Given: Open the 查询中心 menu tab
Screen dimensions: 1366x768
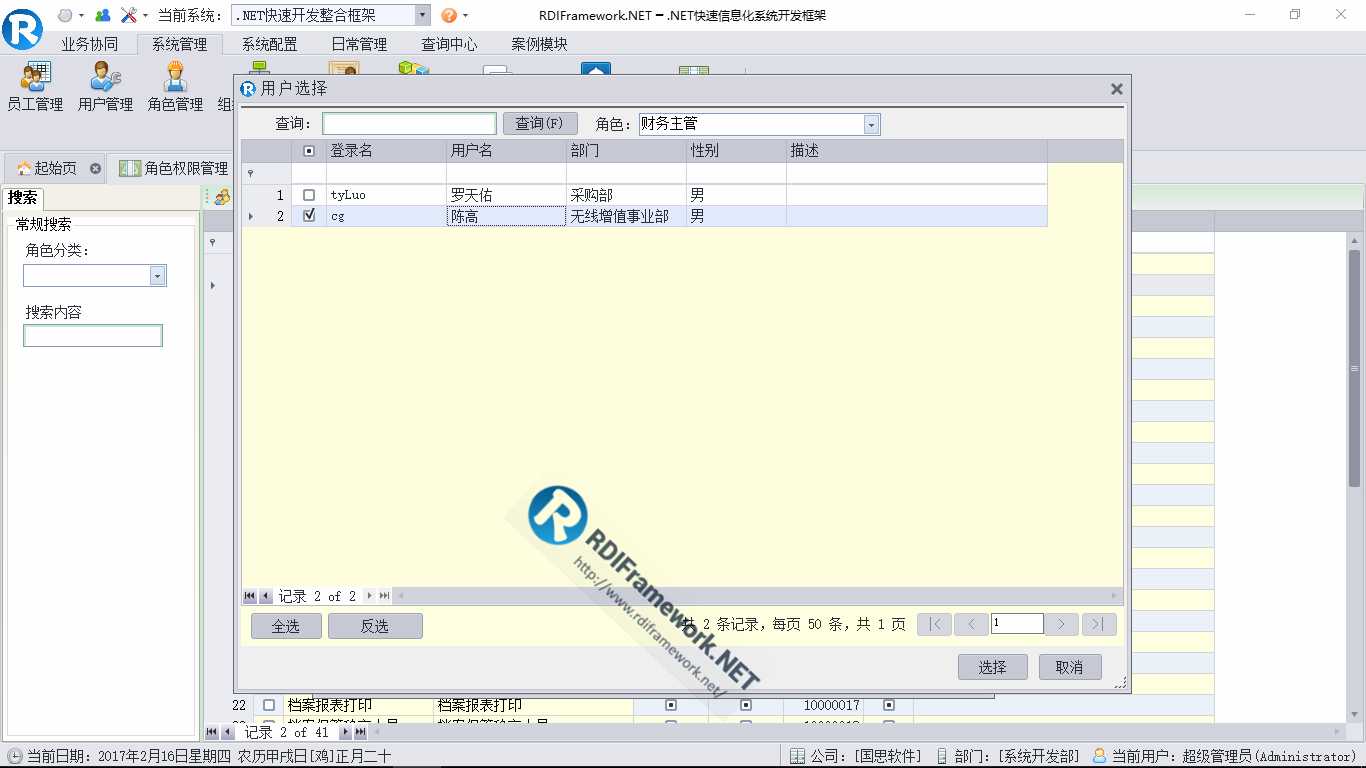Looking at the screenshot, I should pyautogui.click(x=449, y=44).
